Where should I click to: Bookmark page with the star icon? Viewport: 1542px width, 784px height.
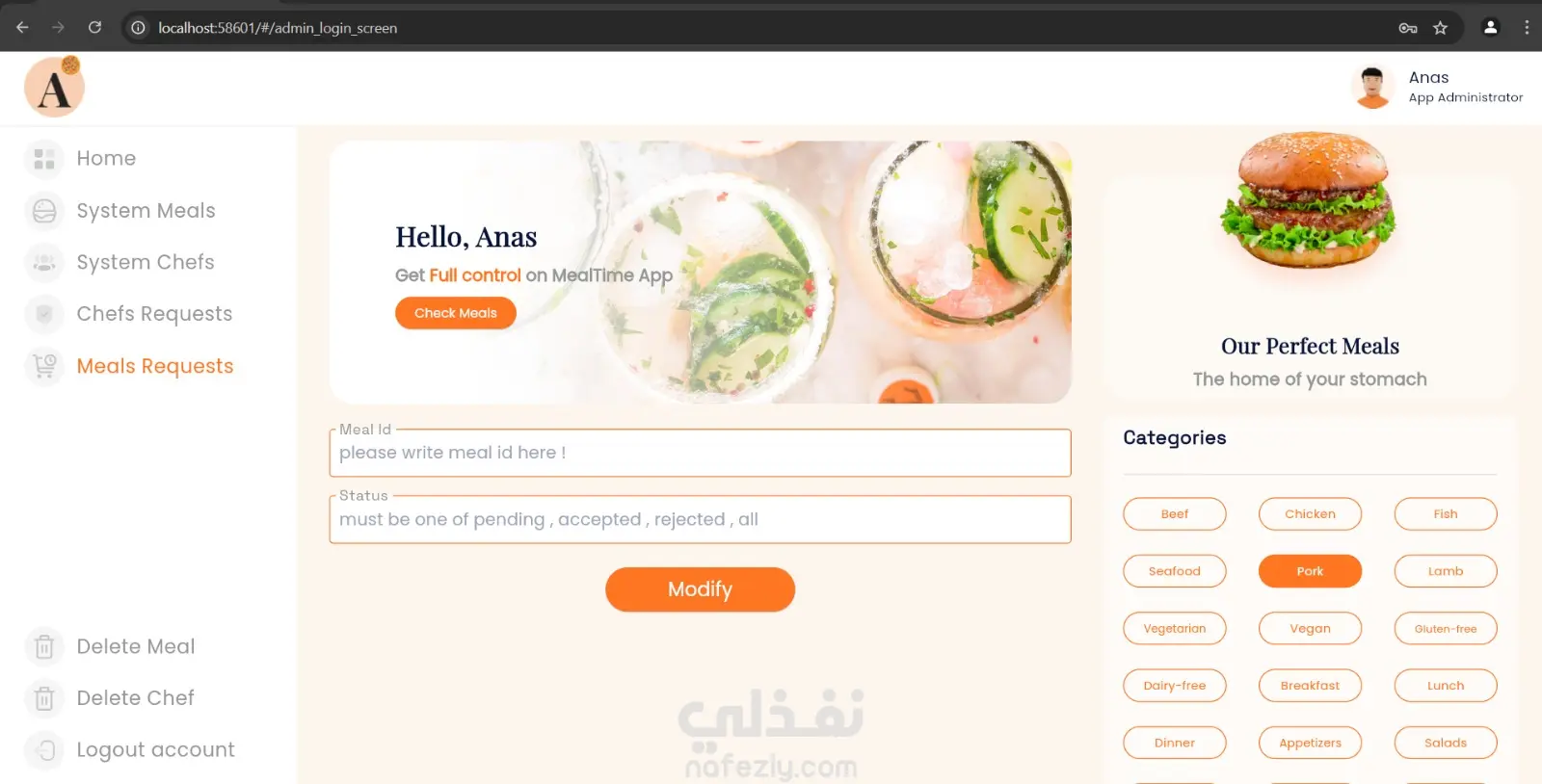[1440, 28]
